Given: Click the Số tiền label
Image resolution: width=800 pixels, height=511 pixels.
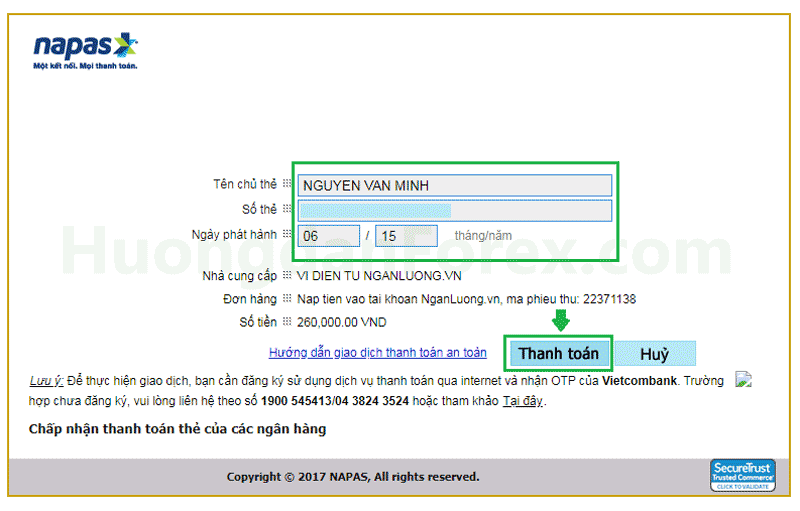Looking at the screenshot, I should (x=258, y=322).
